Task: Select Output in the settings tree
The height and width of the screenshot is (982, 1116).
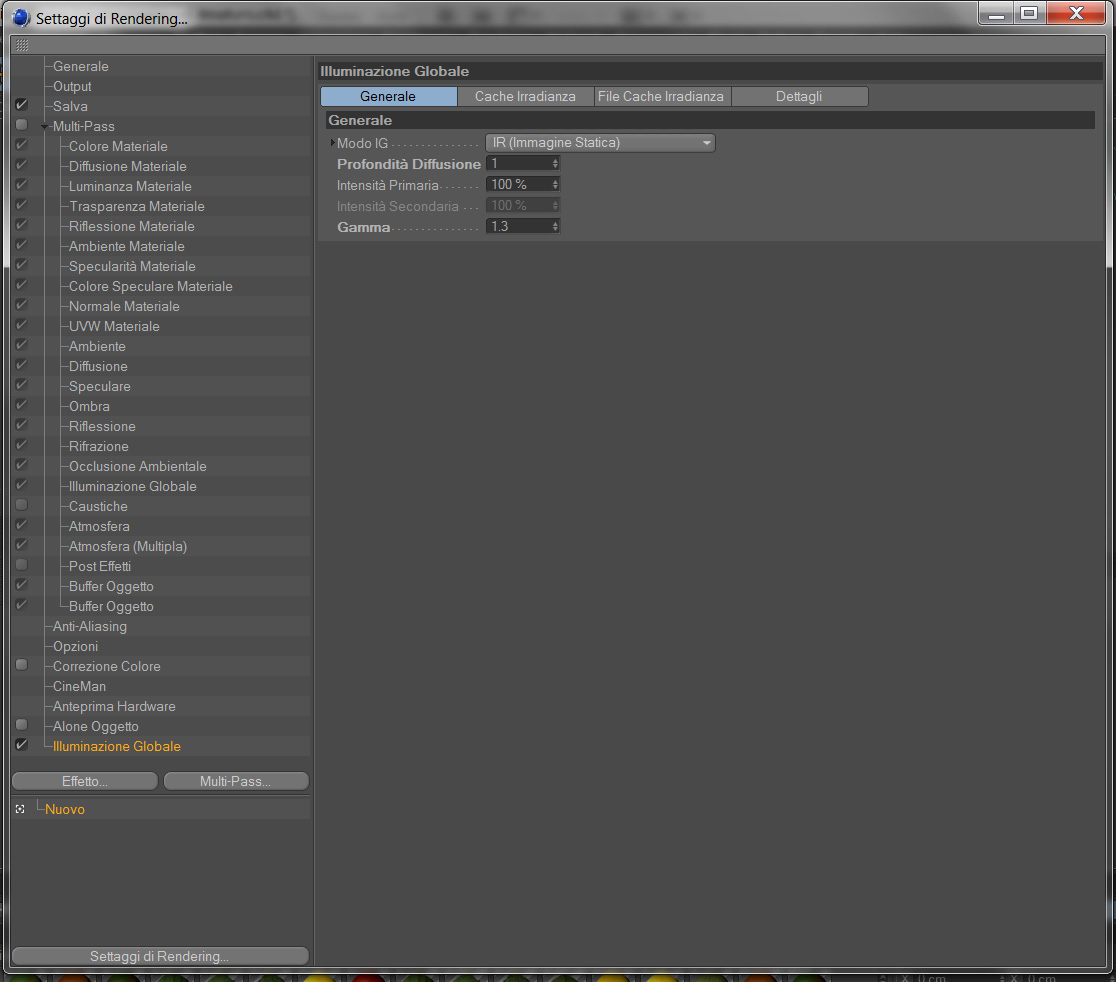Action: 72,86
